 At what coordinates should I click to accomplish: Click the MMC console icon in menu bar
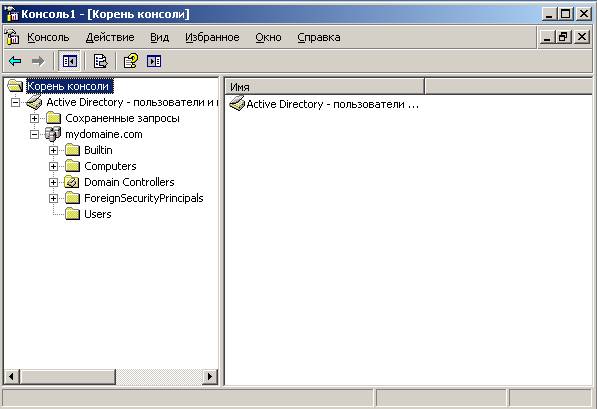tap(12, 37)
